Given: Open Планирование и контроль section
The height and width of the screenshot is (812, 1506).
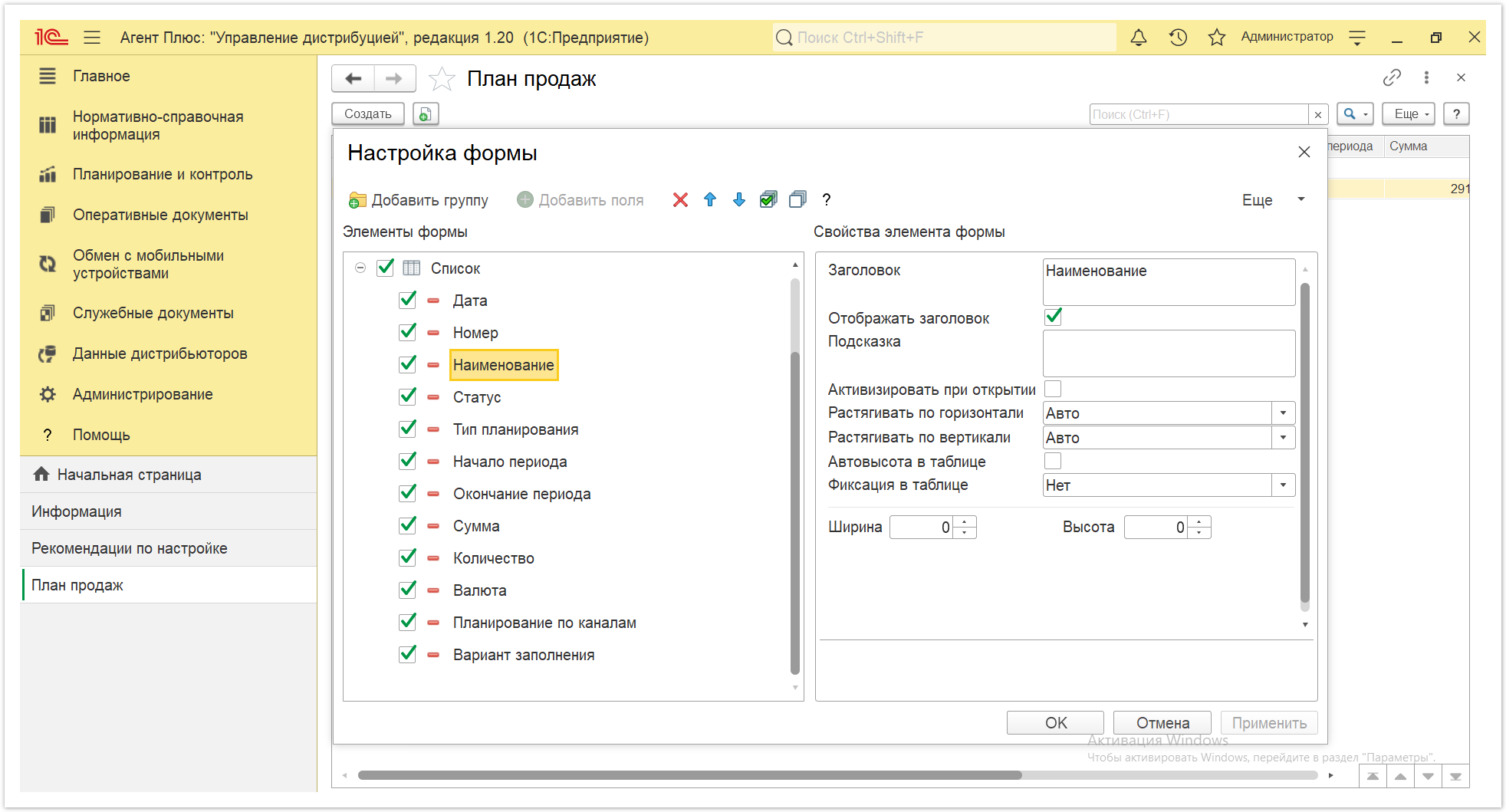Looking at the screenshot, I should [x=163, y=174].
